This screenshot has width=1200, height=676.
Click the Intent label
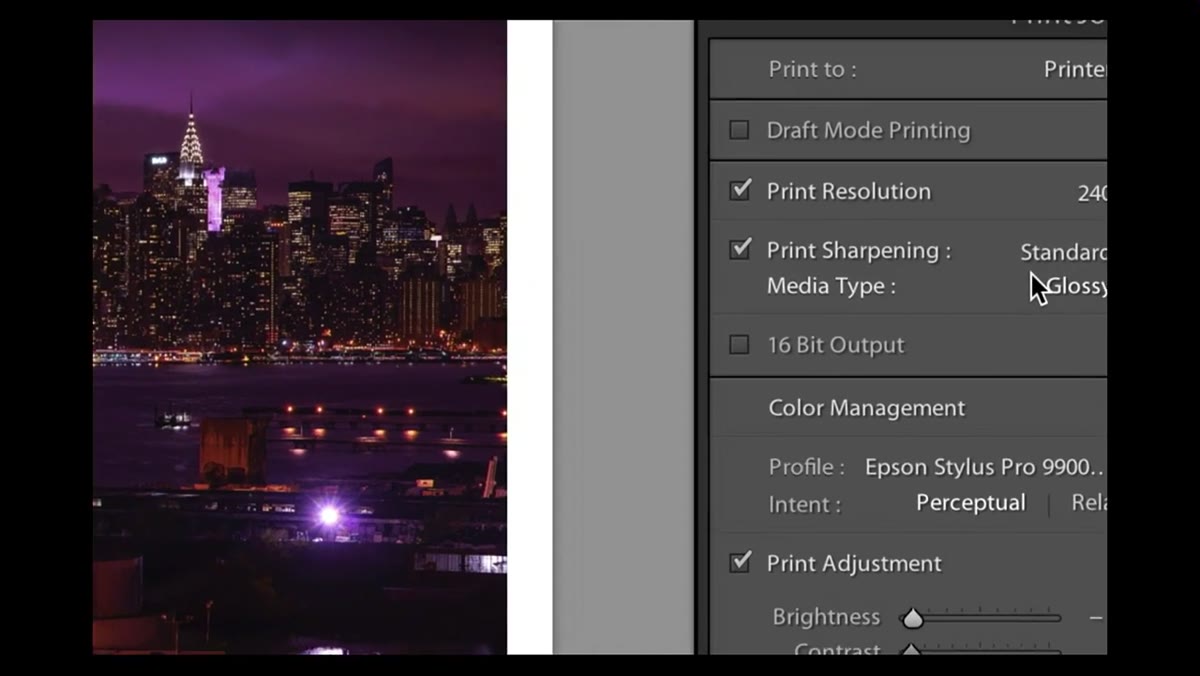pos(805,504)
